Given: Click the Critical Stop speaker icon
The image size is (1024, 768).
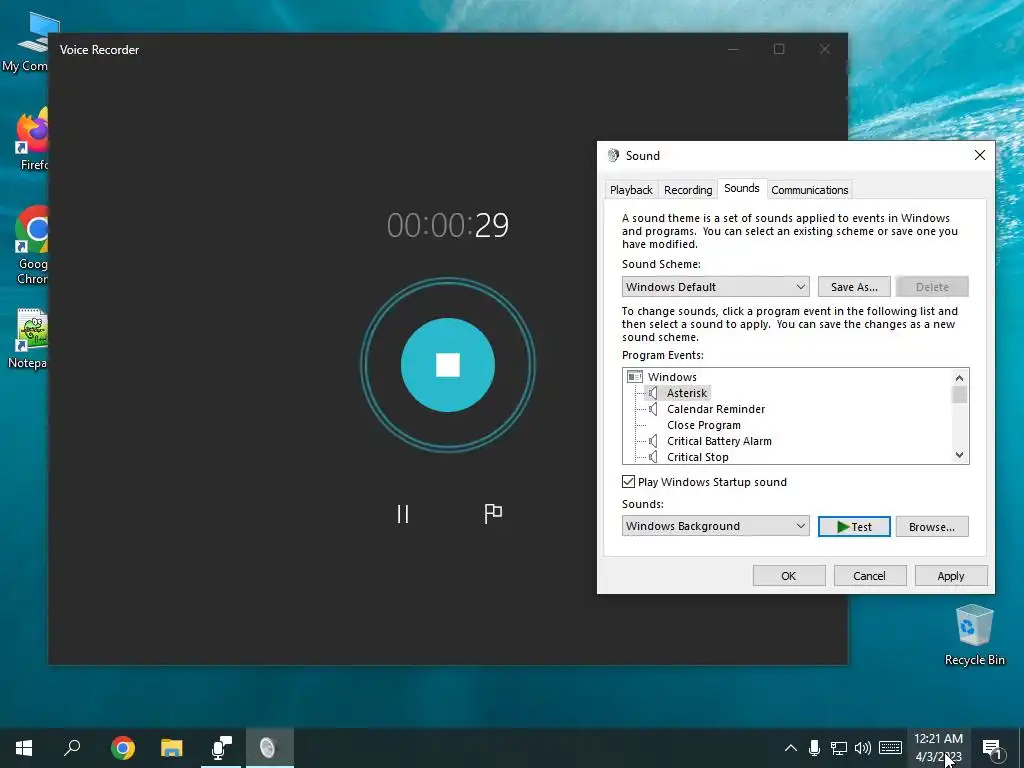Looking at the screenshot, I should click(x=653, y=457).
